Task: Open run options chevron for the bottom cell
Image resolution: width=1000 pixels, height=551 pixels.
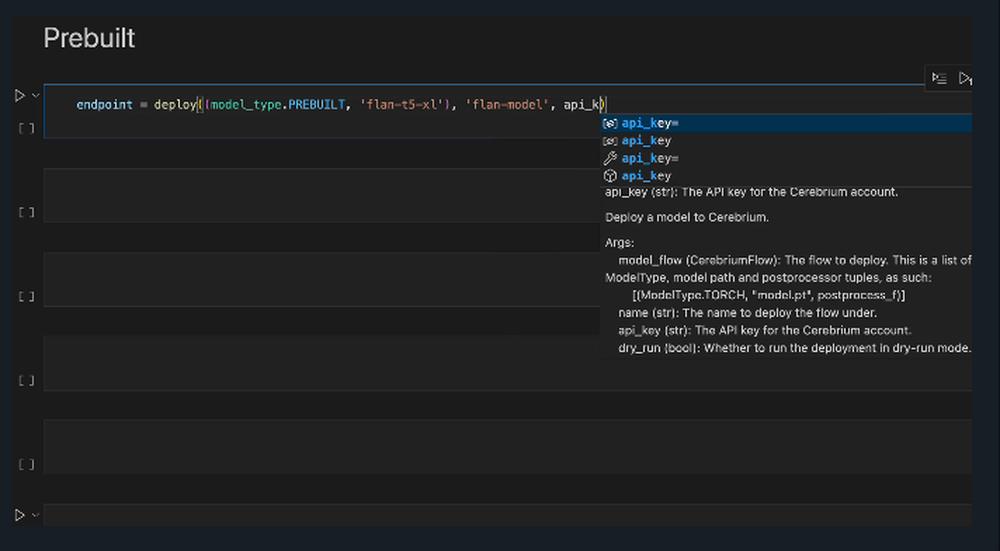Action: [36, 515]
